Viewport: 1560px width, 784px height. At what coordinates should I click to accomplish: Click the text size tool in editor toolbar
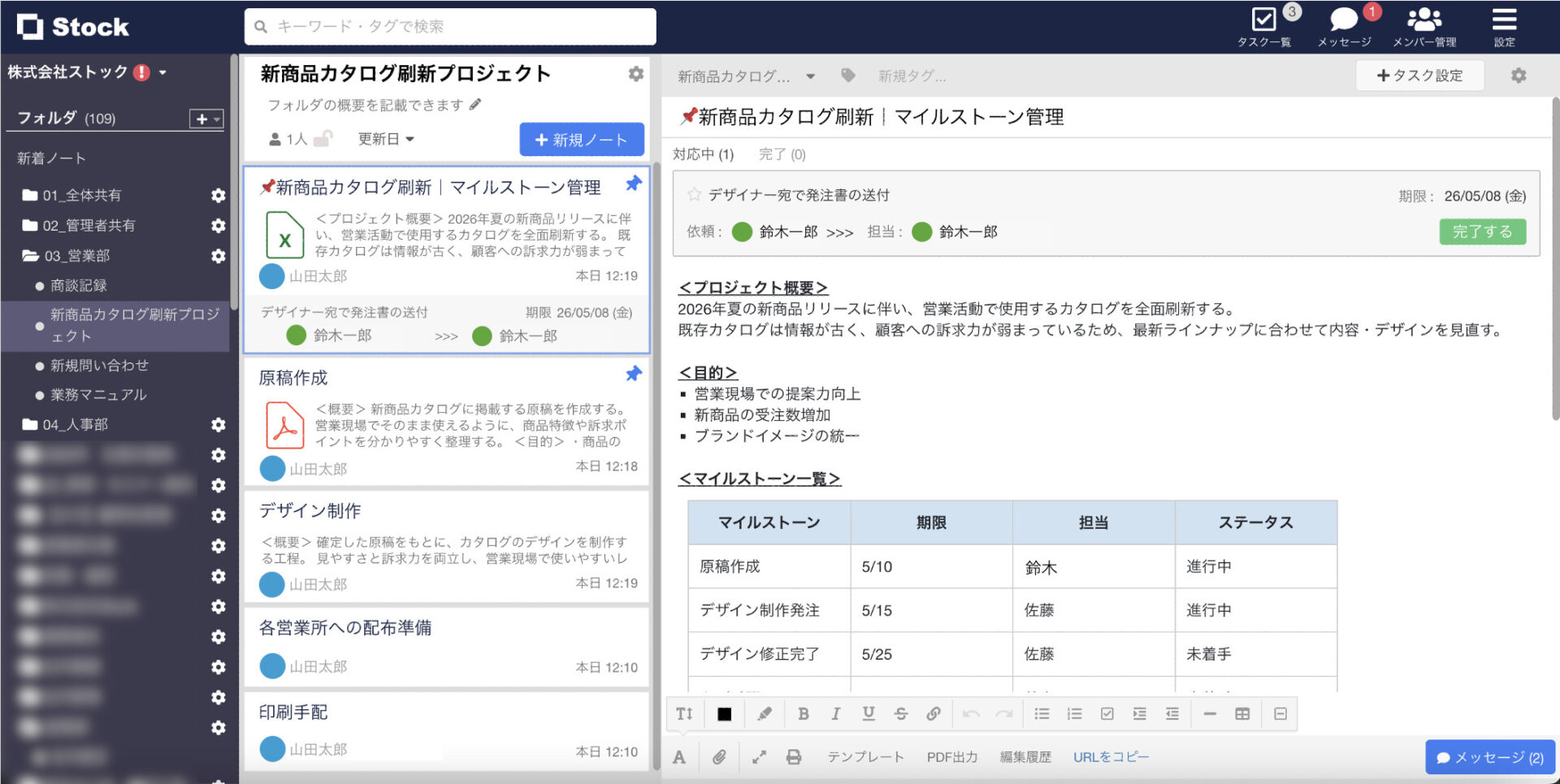(685, 713)
